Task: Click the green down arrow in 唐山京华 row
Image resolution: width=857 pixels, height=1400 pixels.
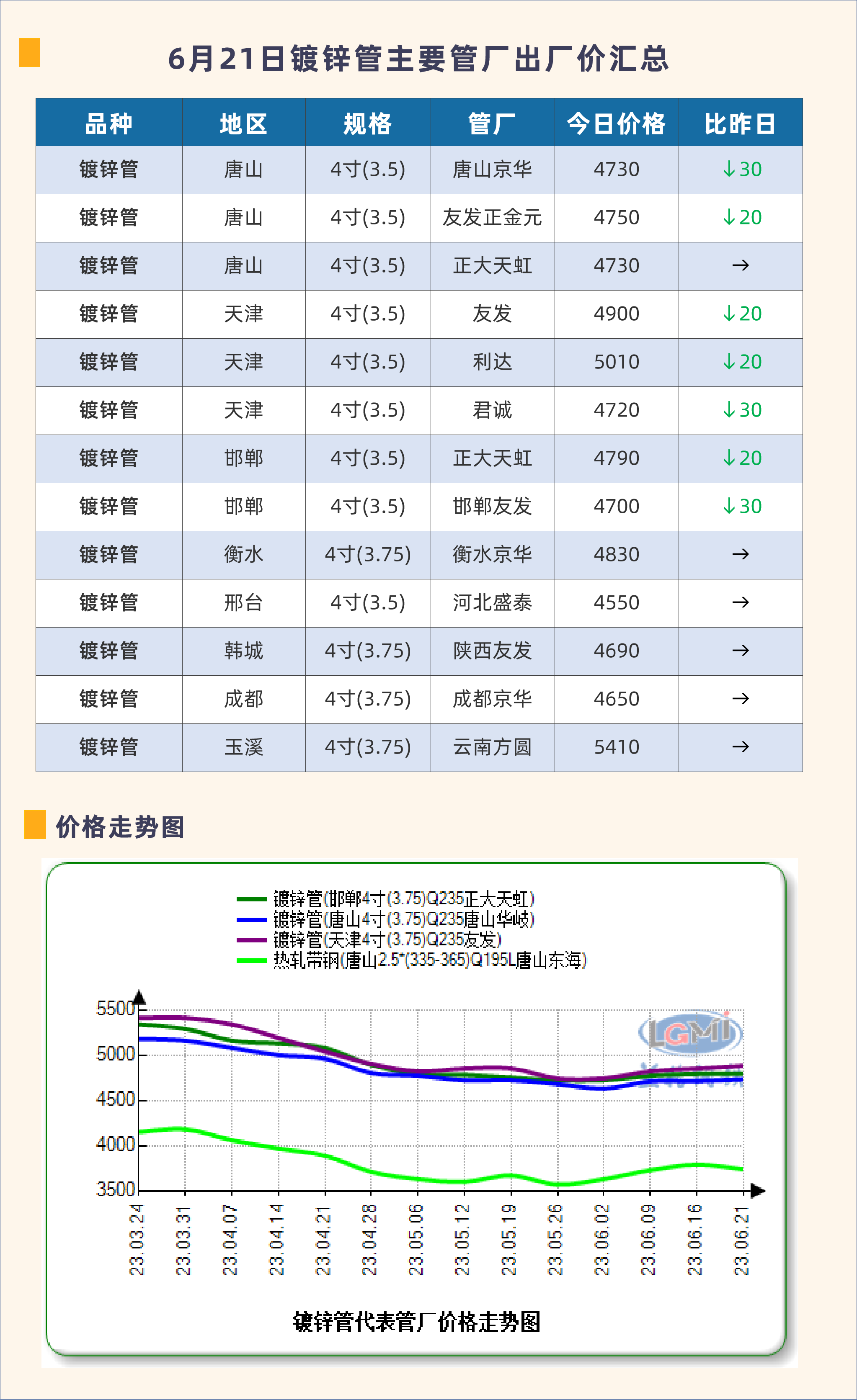Action: 729,169
